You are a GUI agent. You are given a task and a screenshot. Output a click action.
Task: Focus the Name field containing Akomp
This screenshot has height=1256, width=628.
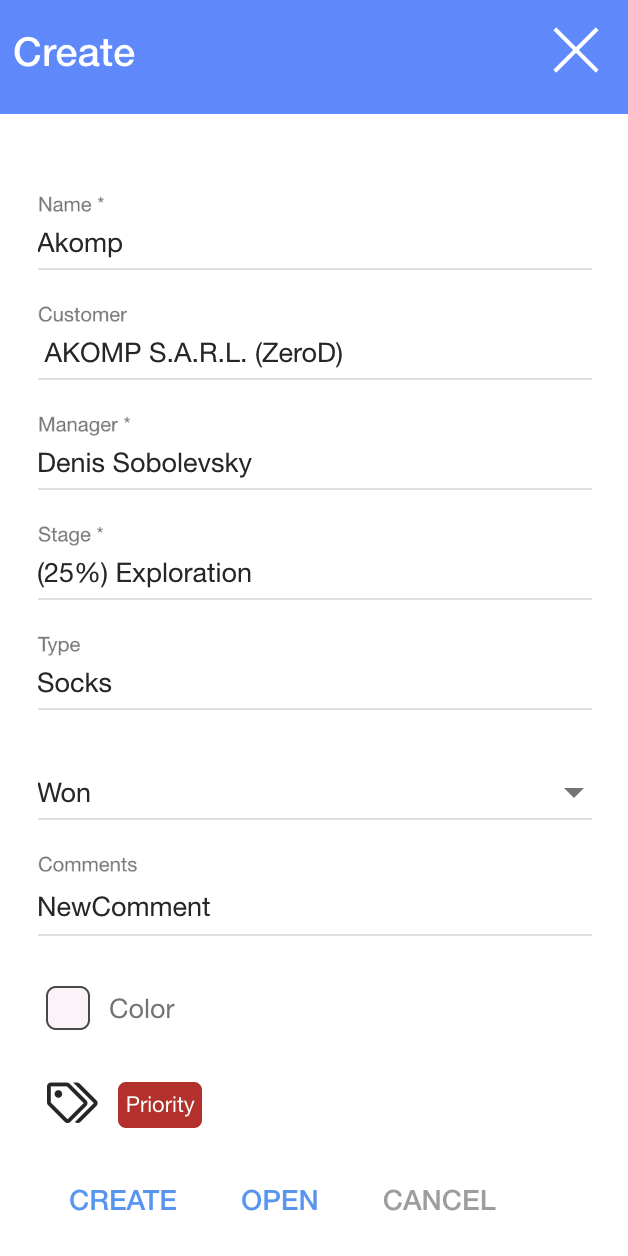(314, 244)
